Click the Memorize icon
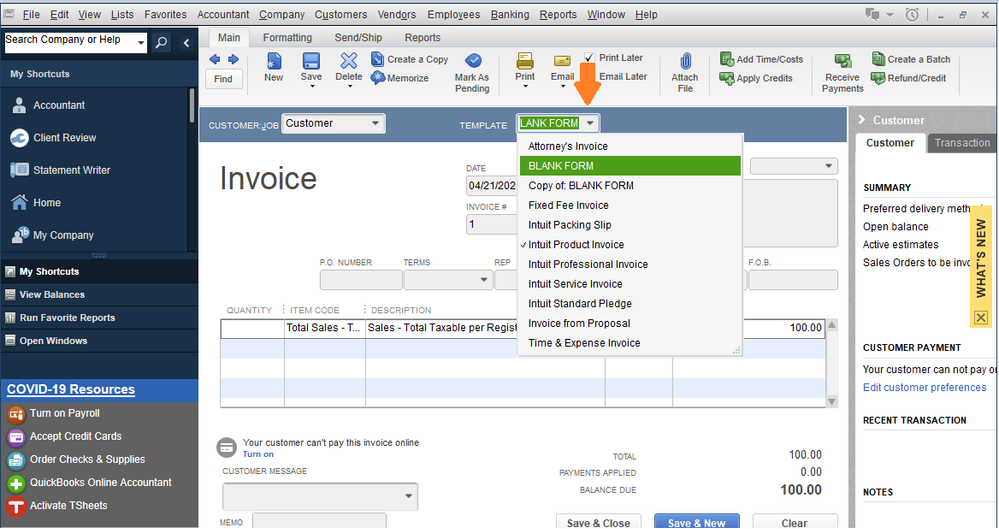The height and width of the screenshot is (529, 999). [x=378, y=78]
